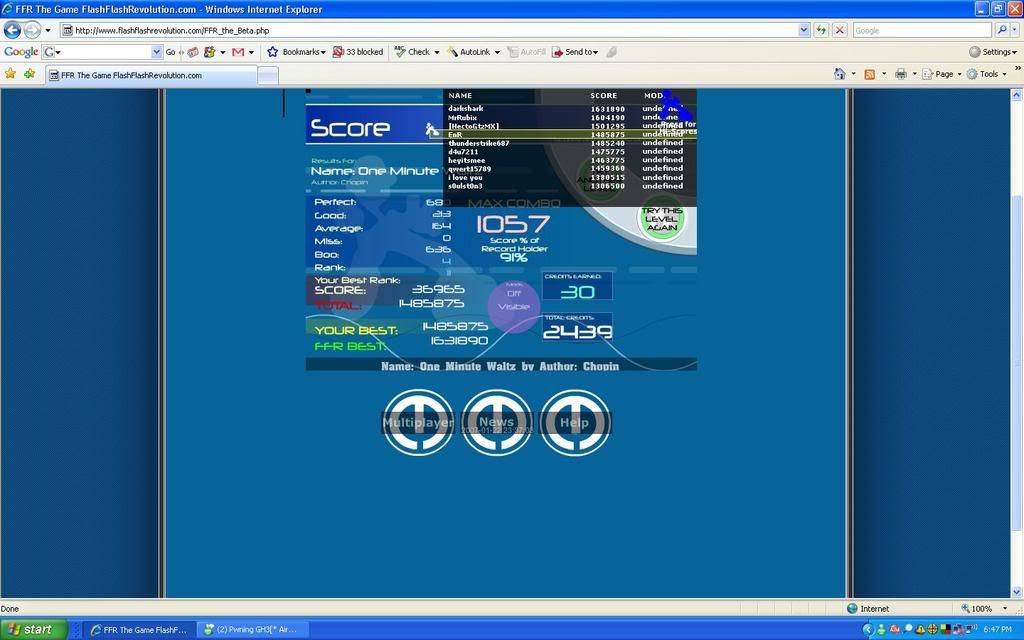Click the Refresh page icon

pos(821,30)
